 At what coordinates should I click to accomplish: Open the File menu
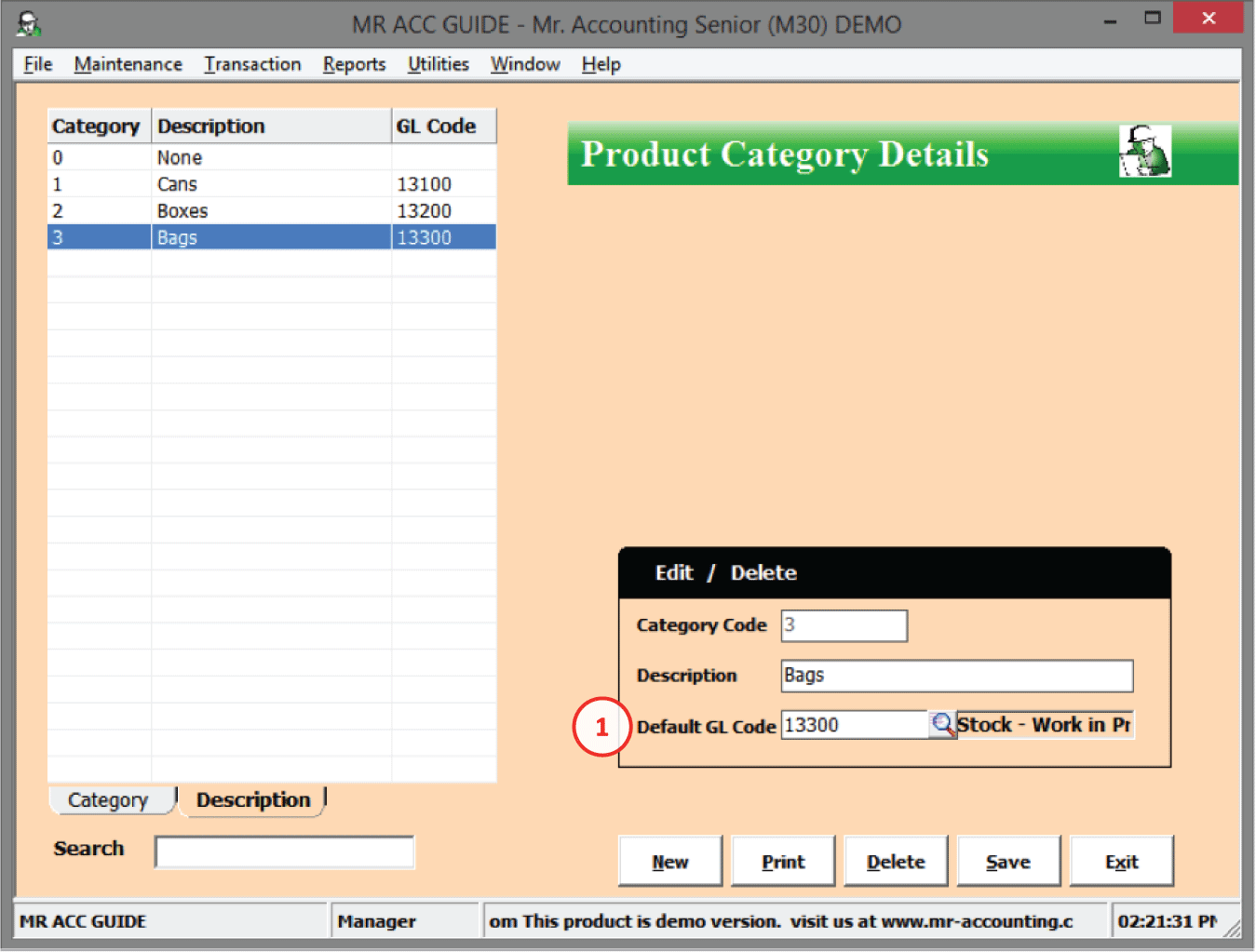(x=37, y=64)
